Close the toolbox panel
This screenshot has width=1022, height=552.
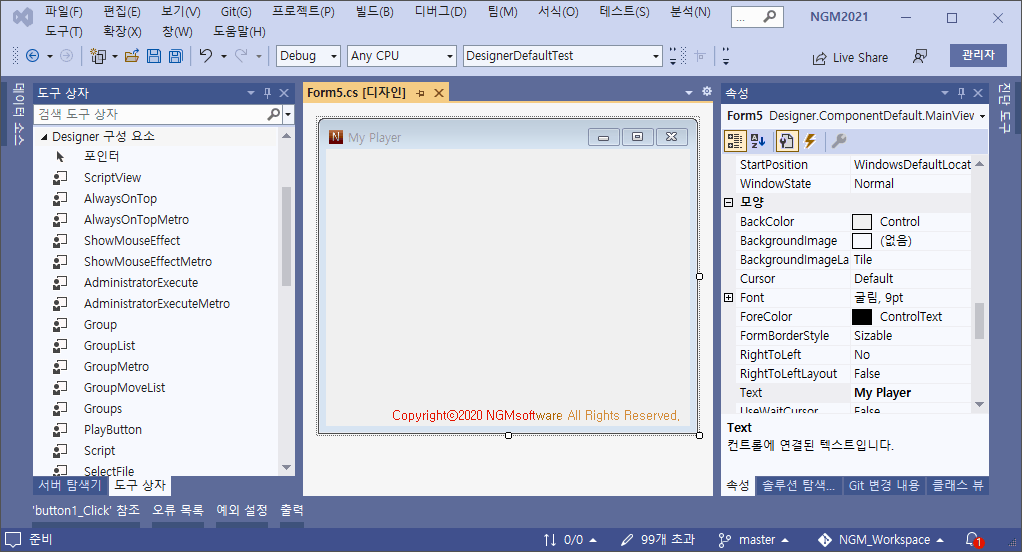[284, 93]
